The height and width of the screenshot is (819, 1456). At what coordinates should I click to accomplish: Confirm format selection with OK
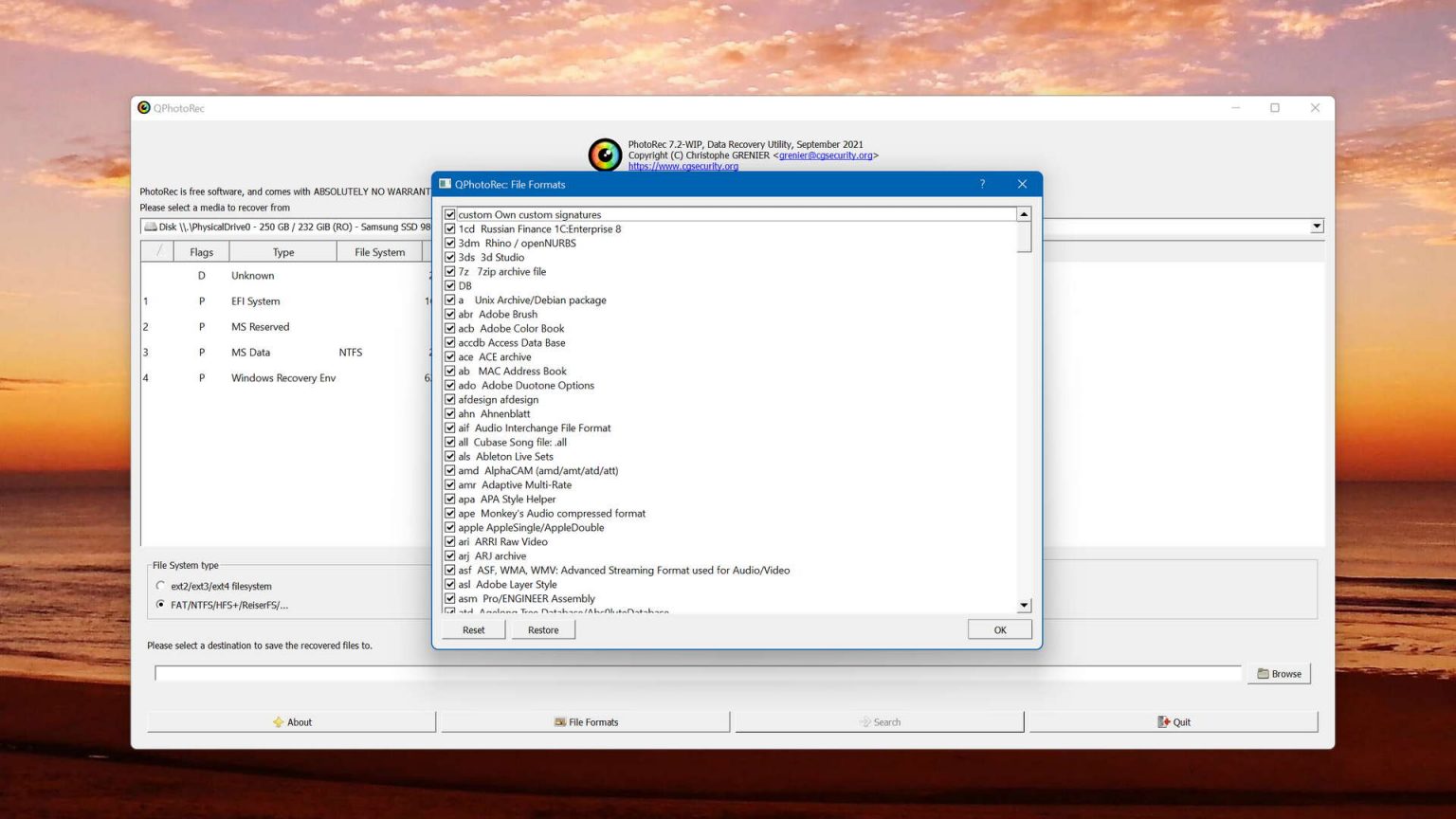point(998,629)
